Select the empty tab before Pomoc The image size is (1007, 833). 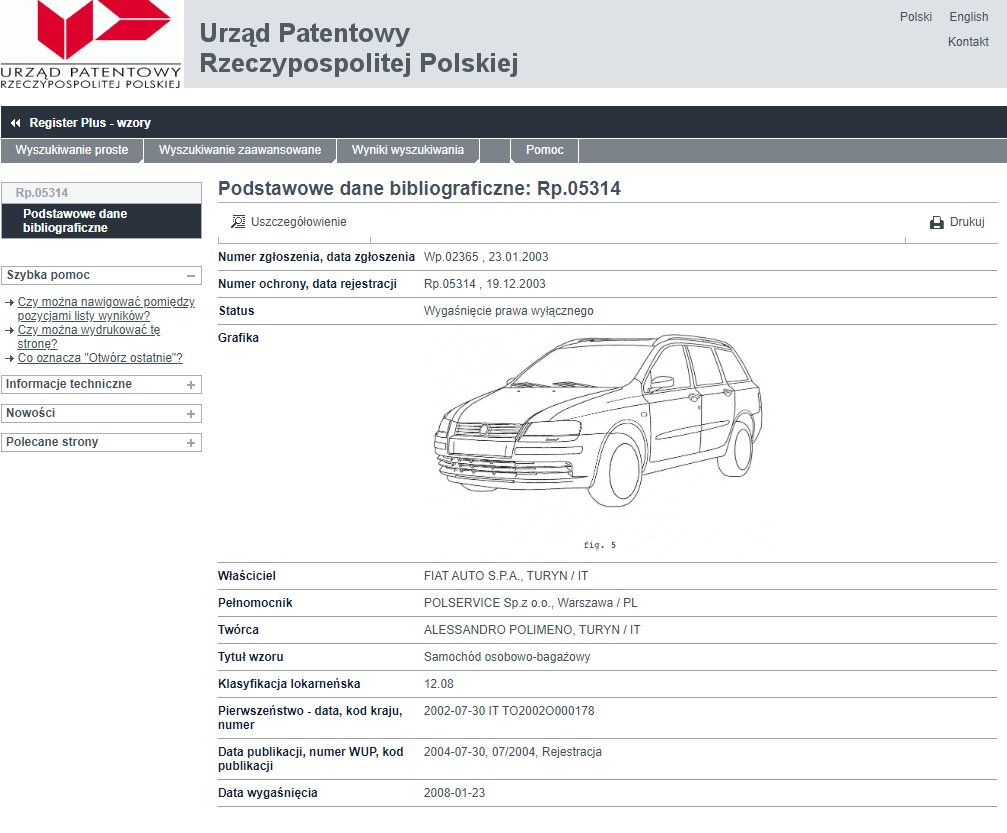point(495,150)
